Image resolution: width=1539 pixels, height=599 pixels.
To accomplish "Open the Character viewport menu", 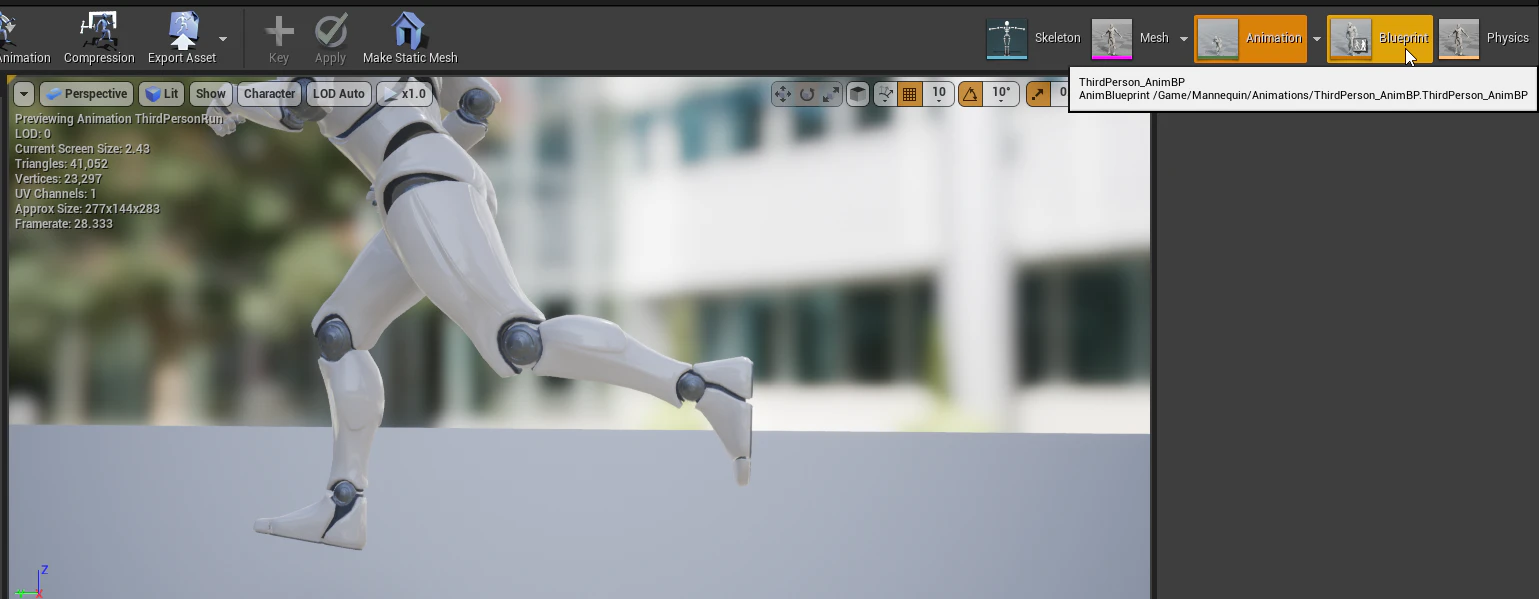I will coord(270,94).
